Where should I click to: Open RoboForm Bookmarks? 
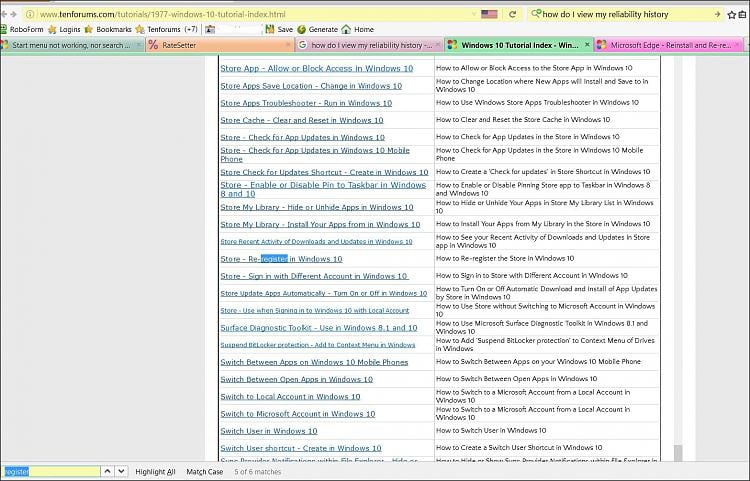[108, 29]
